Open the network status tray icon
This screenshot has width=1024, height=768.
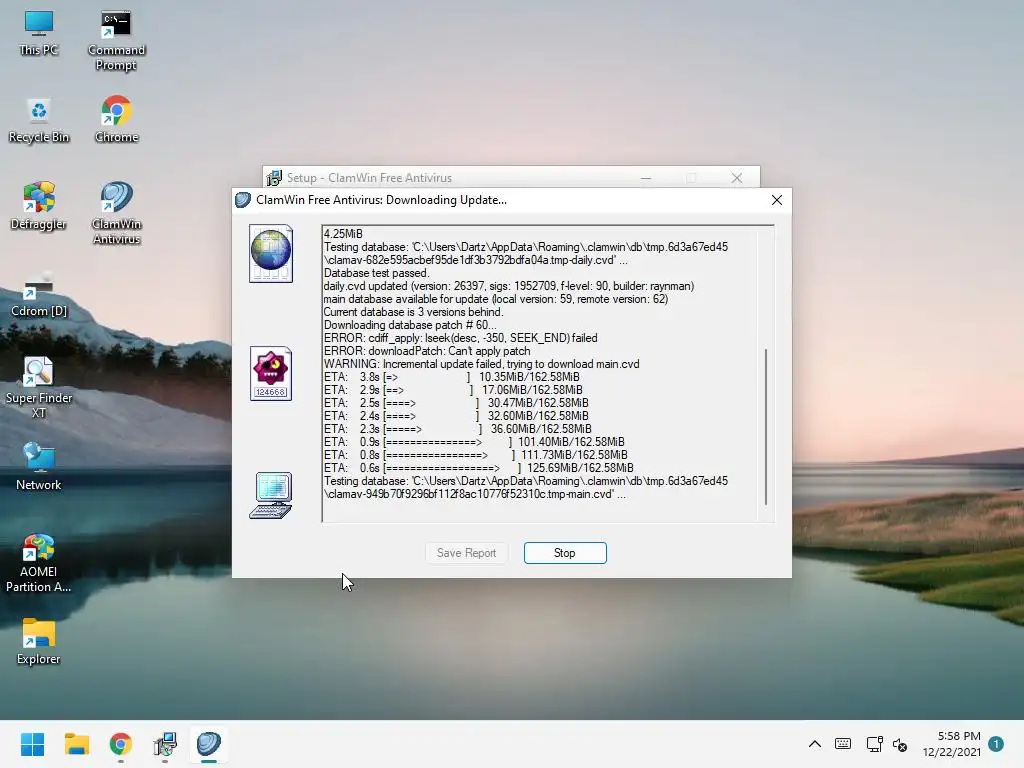pos(874,744)
